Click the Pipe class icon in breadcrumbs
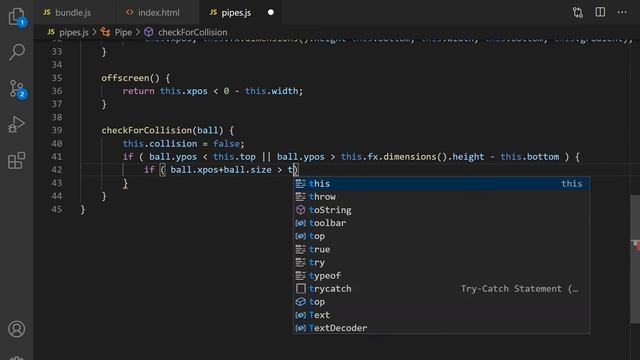640x360 pixels. [x=105, y=32]
